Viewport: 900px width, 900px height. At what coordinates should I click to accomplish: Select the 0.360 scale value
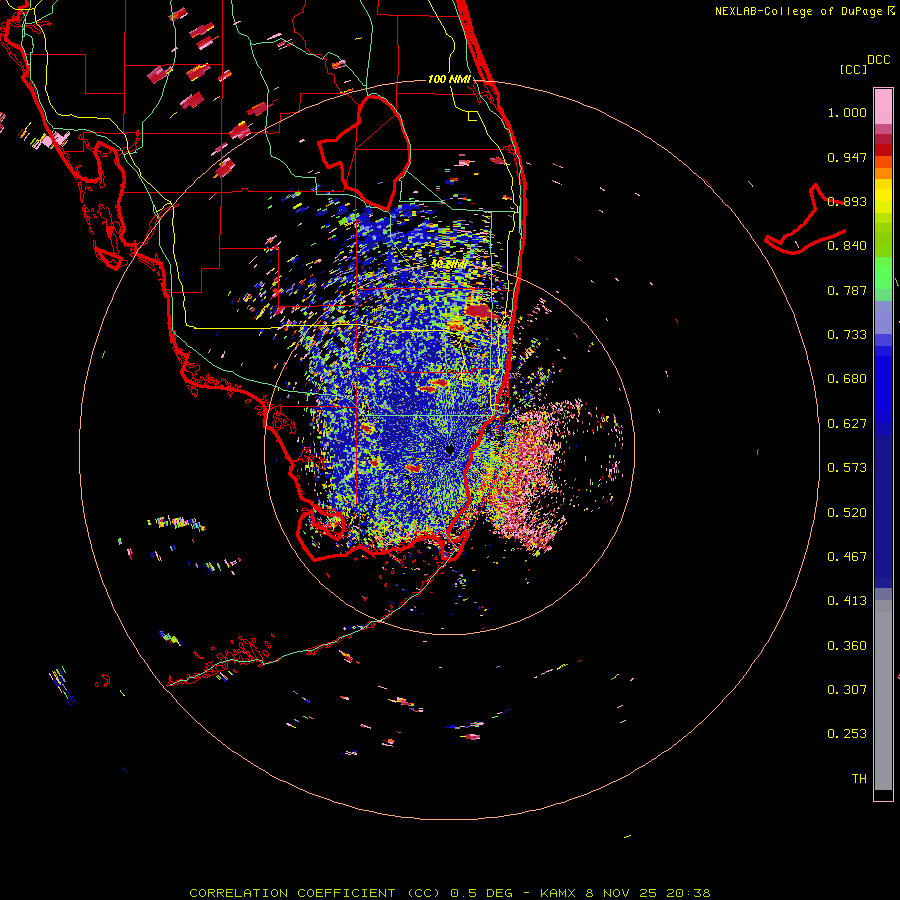847,646
